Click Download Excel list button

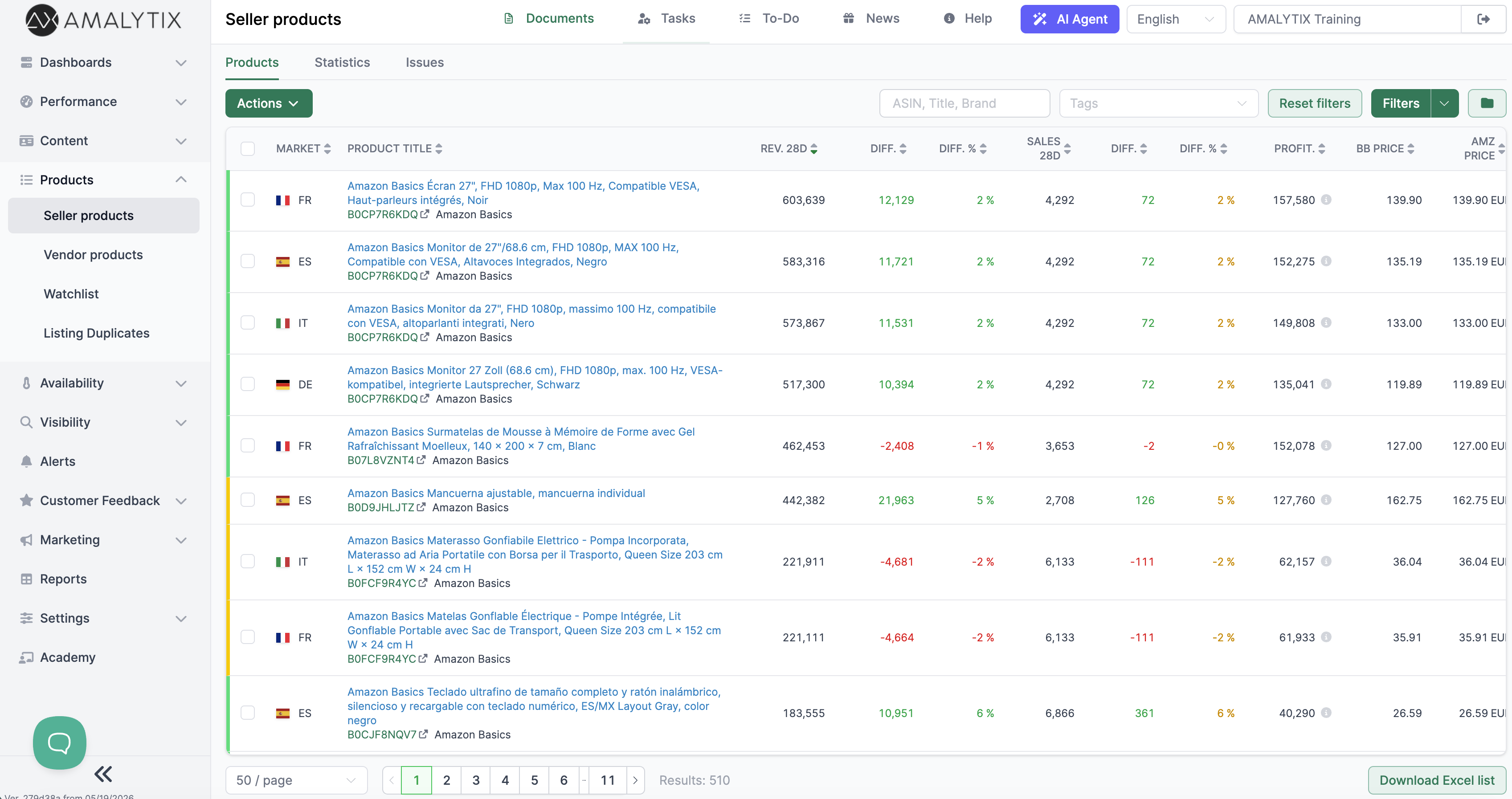(x=1437, y=780)
